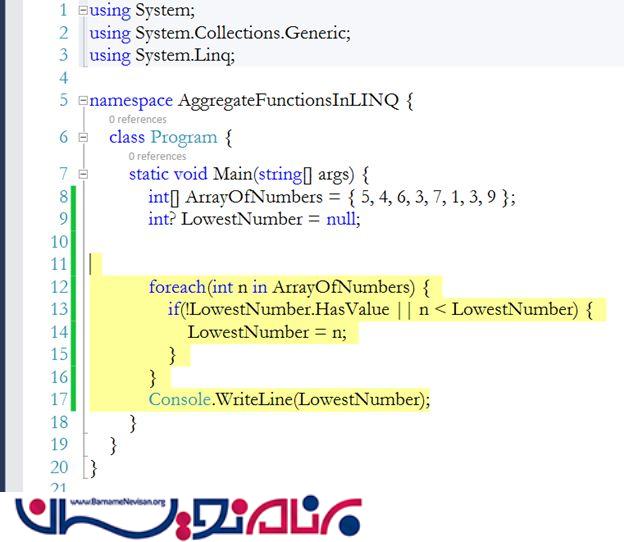Collapse the static void Main method

pos(83,174)
